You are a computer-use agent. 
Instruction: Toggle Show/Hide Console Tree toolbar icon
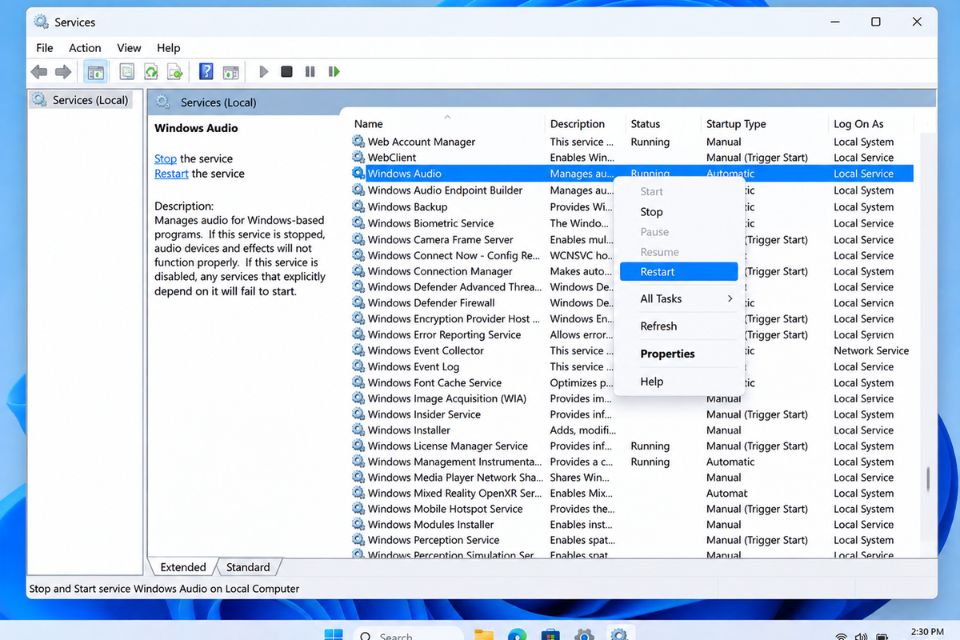pyautogui.click(x=96, y=72)
